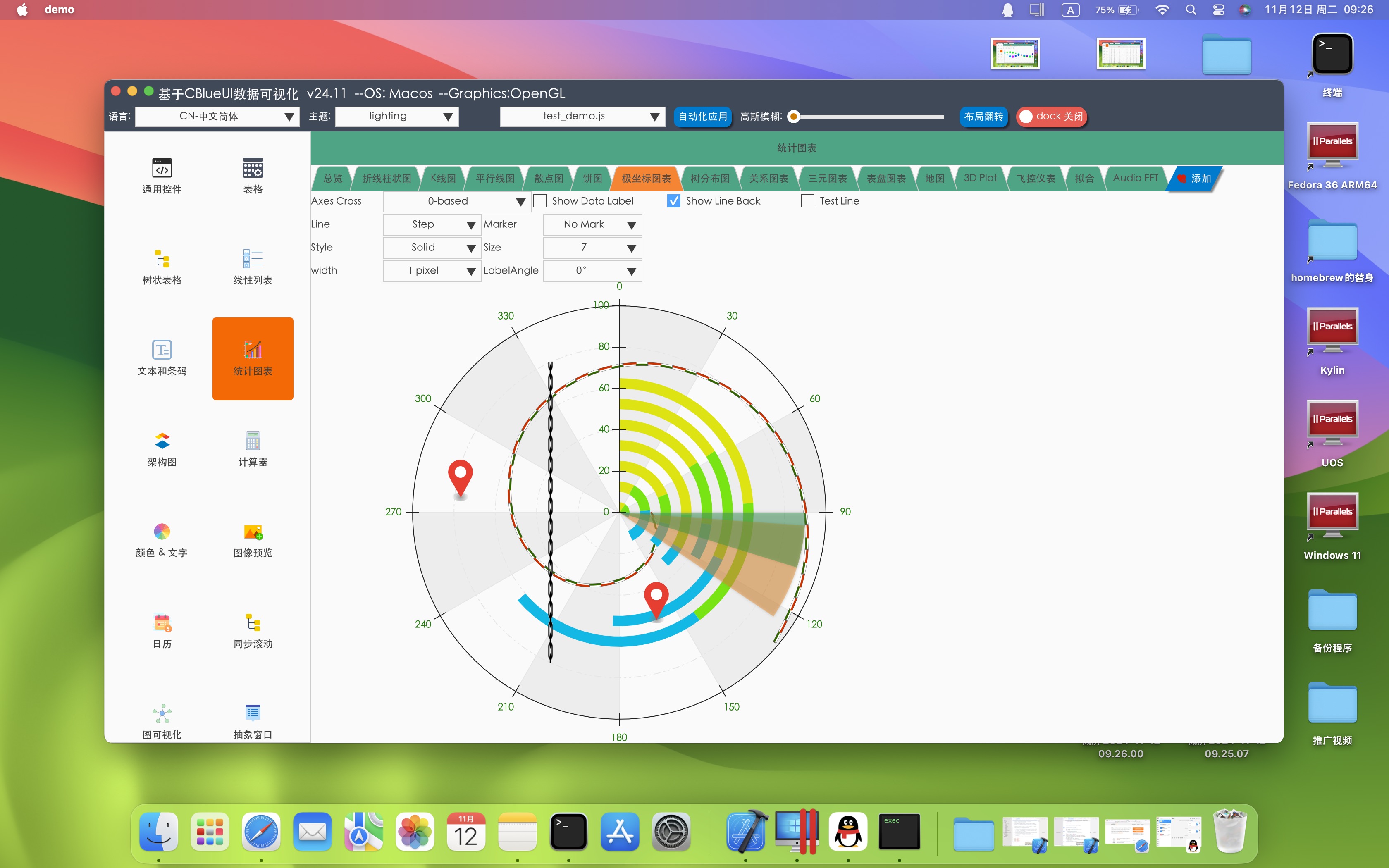1389x868 pixels.
Task: Select the 表格 table icon
Action: pos(253,169)
